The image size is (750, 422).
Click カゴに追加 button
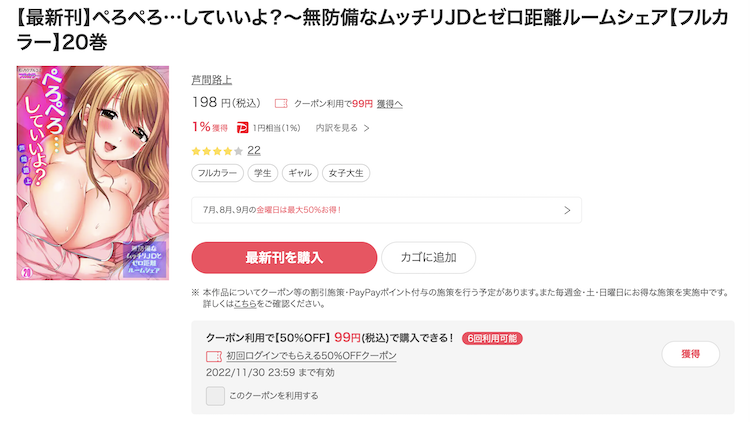pyautogui.click(x=428, y=257)
